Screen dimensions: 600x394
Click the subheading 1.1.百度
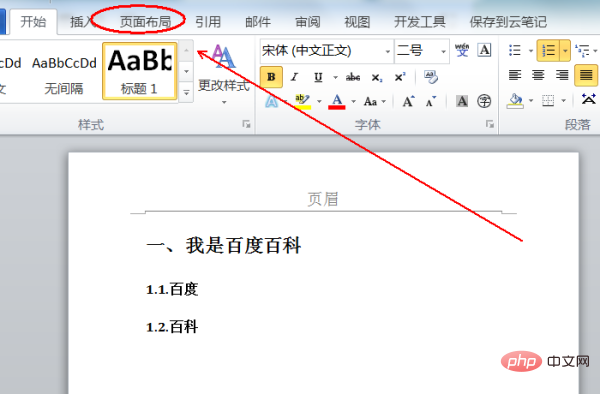tap(172, 289)
